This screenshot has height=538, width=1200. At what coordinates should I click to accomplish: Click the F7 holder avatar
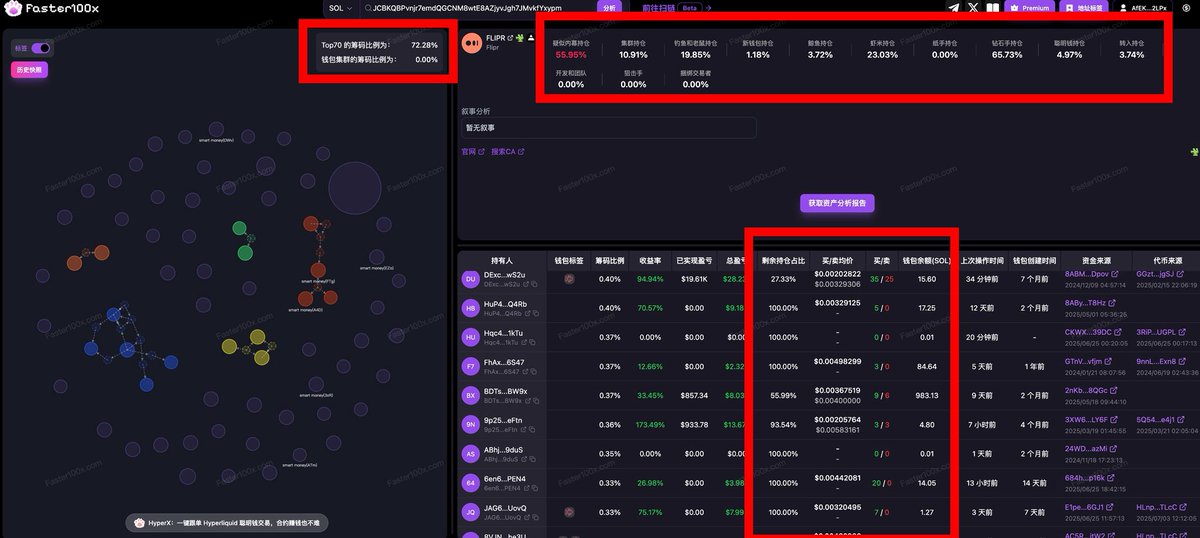(469, 366)
